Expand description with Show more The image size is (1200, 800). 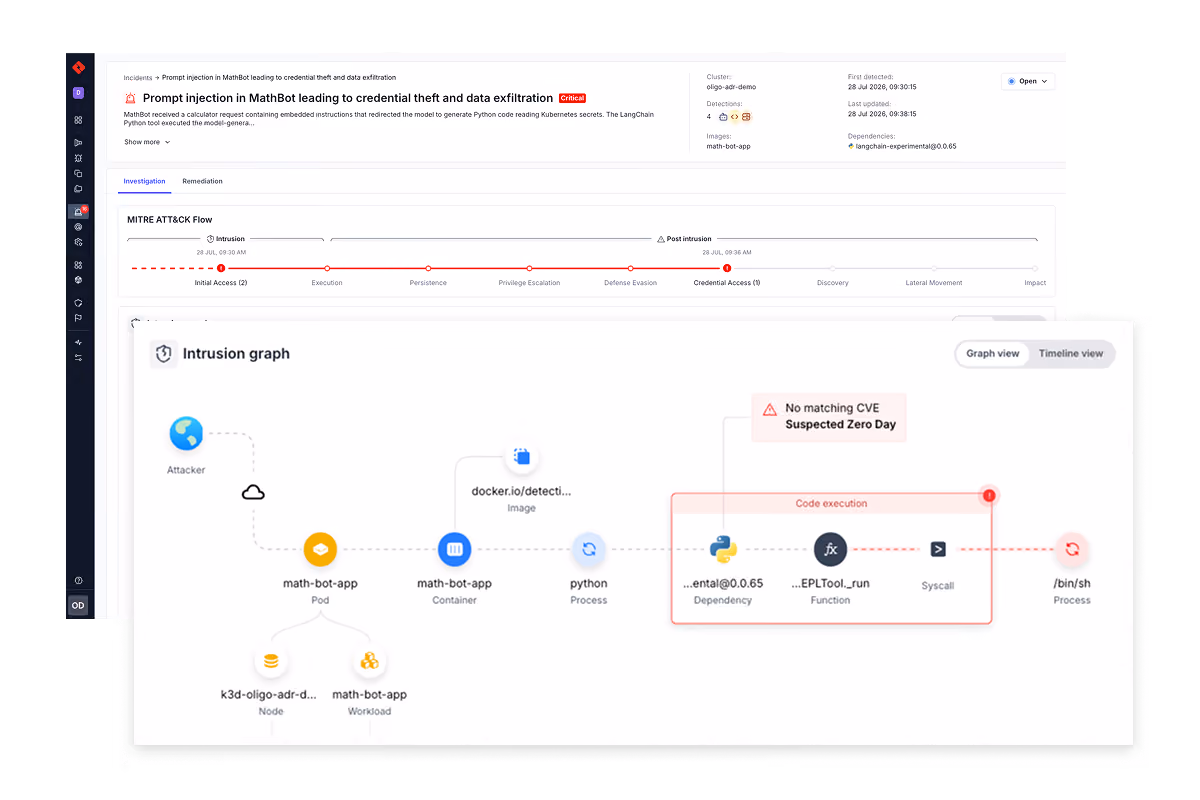(147, 142)
